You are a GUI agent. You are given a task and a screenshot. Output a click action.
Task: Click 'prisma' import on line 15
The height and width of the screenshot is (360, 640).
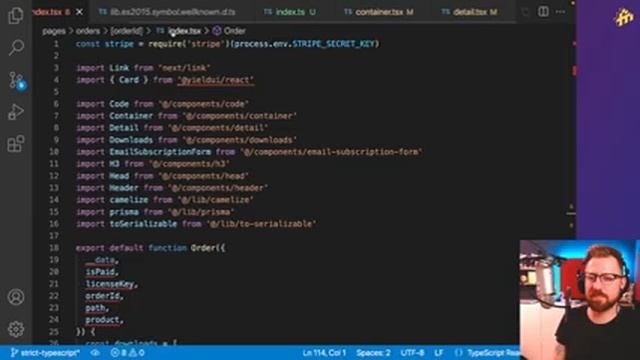[124, 212]
